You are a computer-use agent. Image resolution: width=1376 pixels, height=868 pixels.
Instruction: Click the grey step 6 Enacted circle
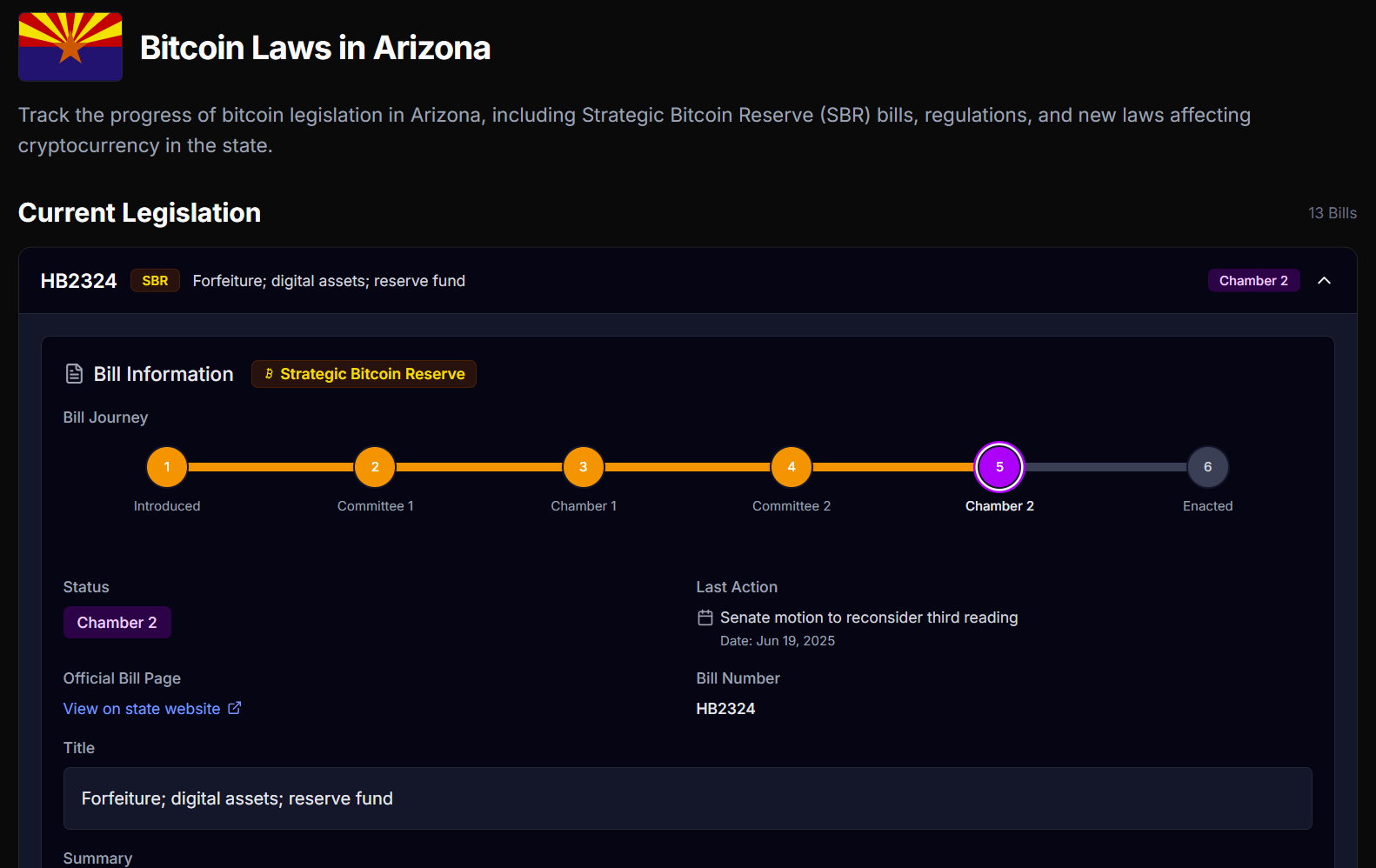(x=1207, y=467)
